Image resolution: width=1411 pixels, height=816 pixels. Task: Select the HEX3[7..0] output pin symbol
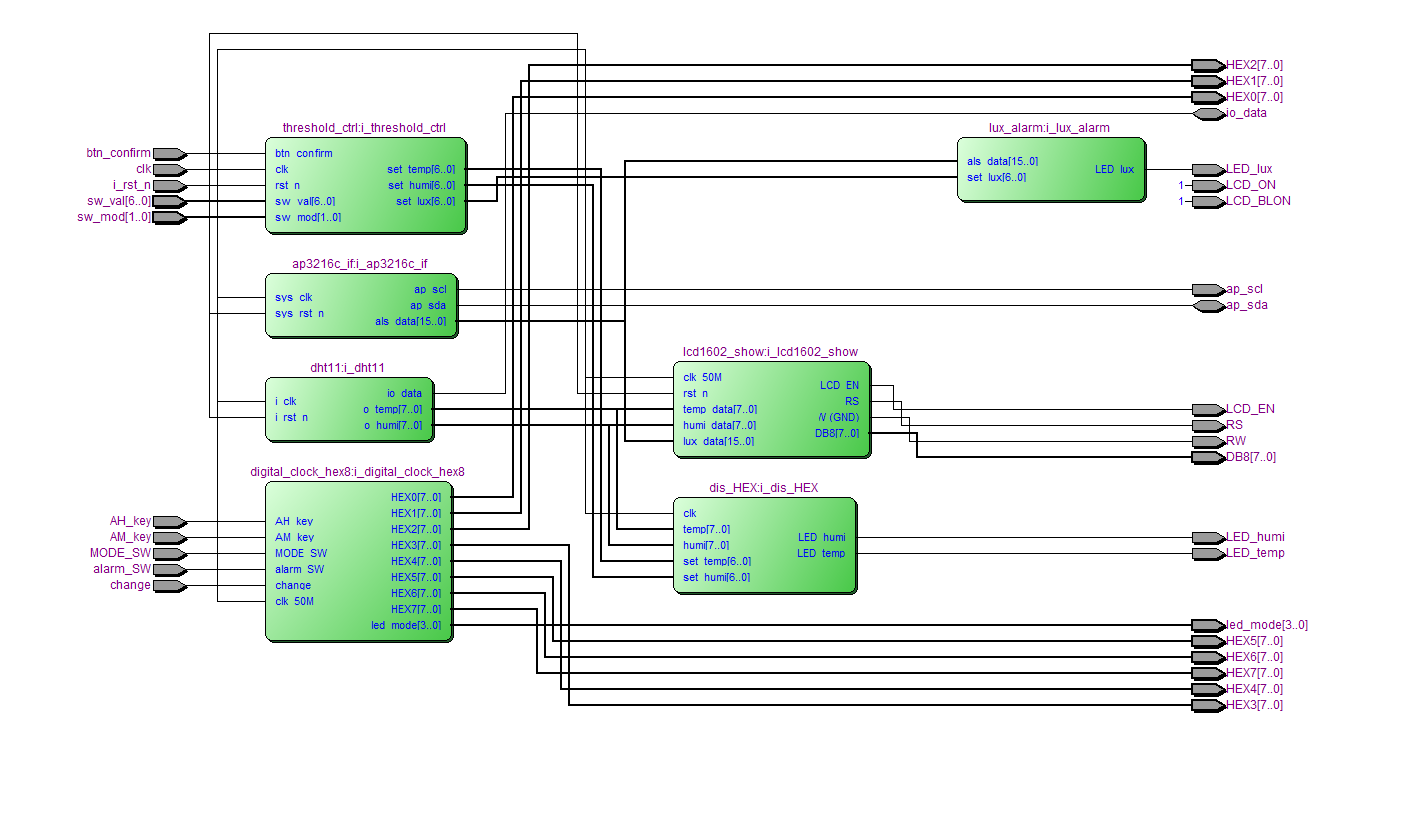(1209, 706)
